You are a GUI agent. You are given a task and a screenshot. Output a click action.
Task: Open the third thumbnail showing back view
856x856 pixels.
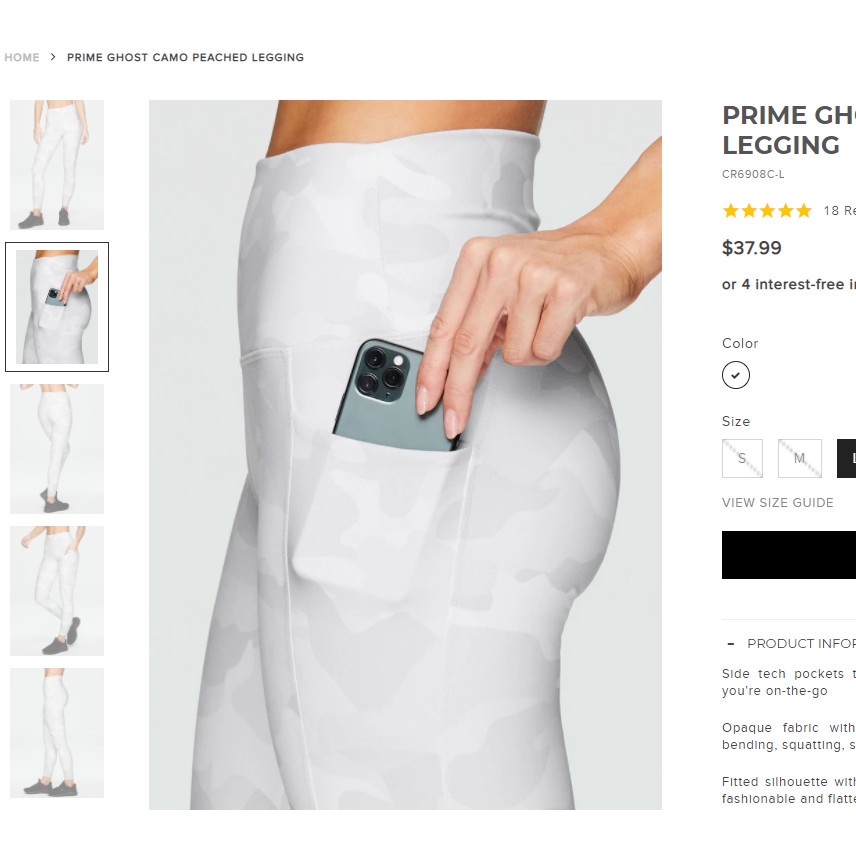coord(57,449)
